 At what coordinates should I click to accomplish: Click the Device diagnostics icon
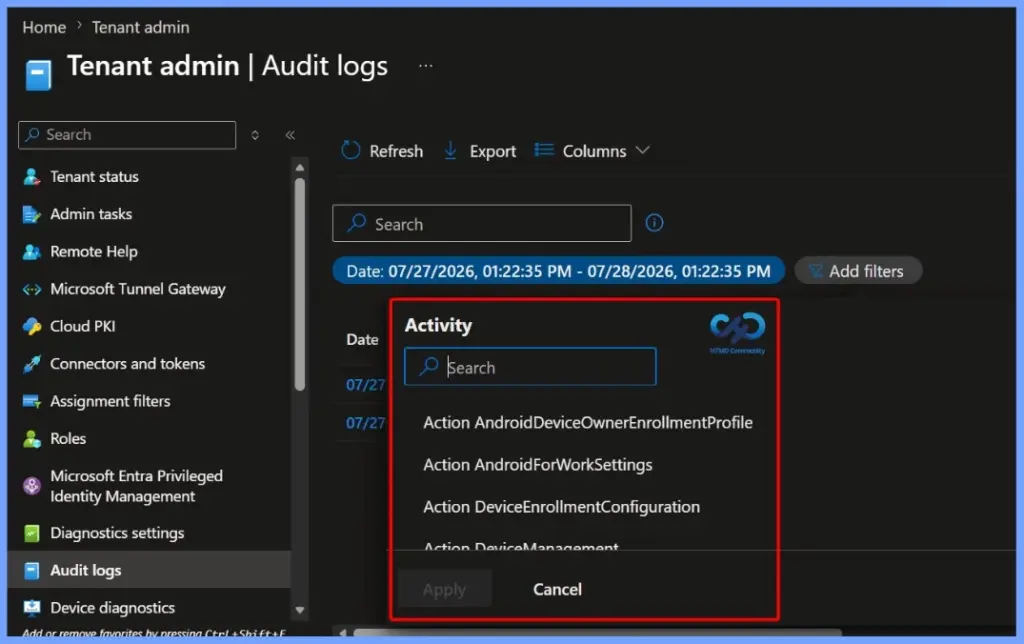point(31,608)
